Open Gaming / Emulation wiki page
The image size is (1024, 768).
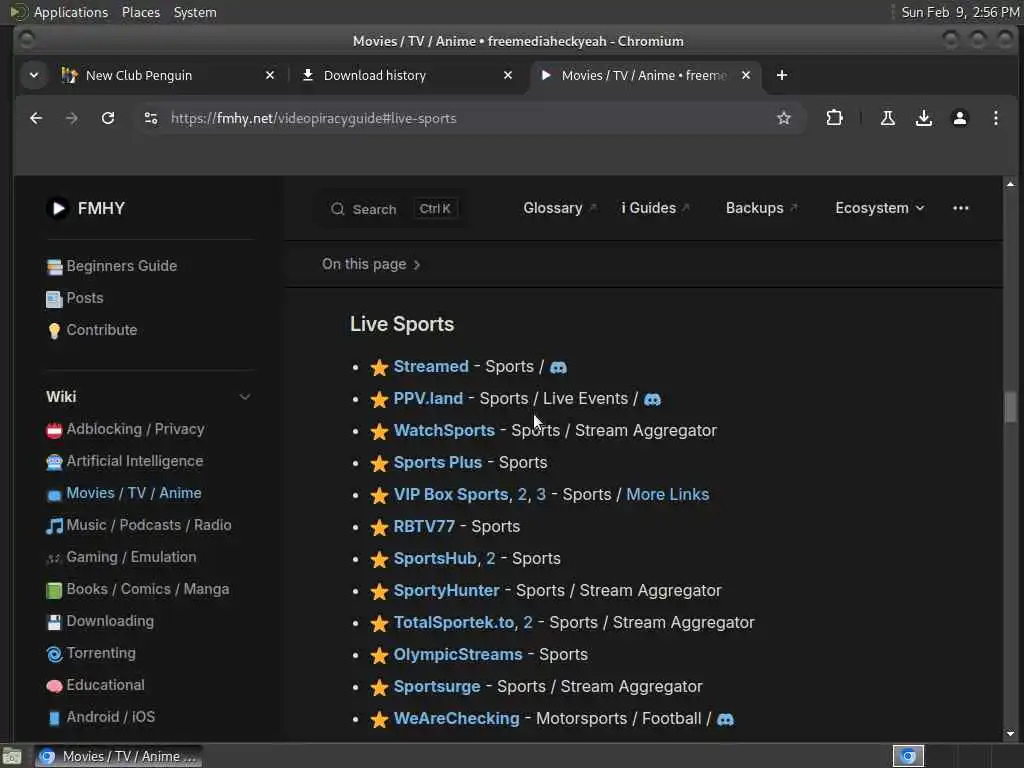121,557
